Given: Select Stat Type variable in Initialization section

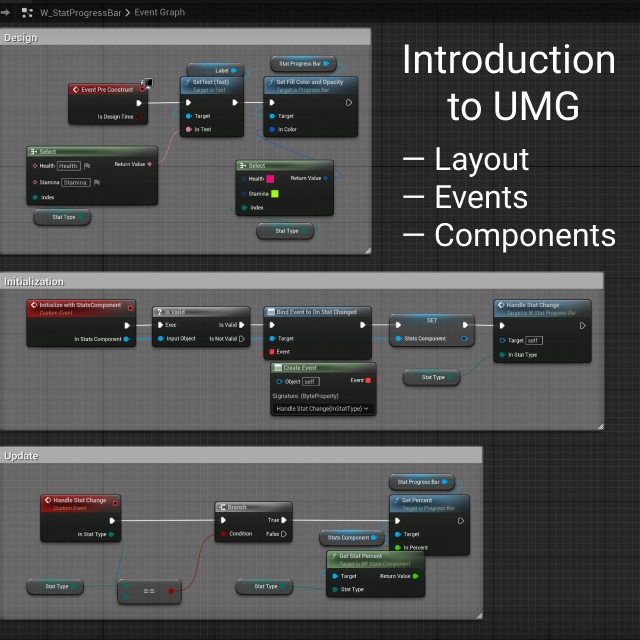Looking at the screenshot, I should tap(431, 377).
